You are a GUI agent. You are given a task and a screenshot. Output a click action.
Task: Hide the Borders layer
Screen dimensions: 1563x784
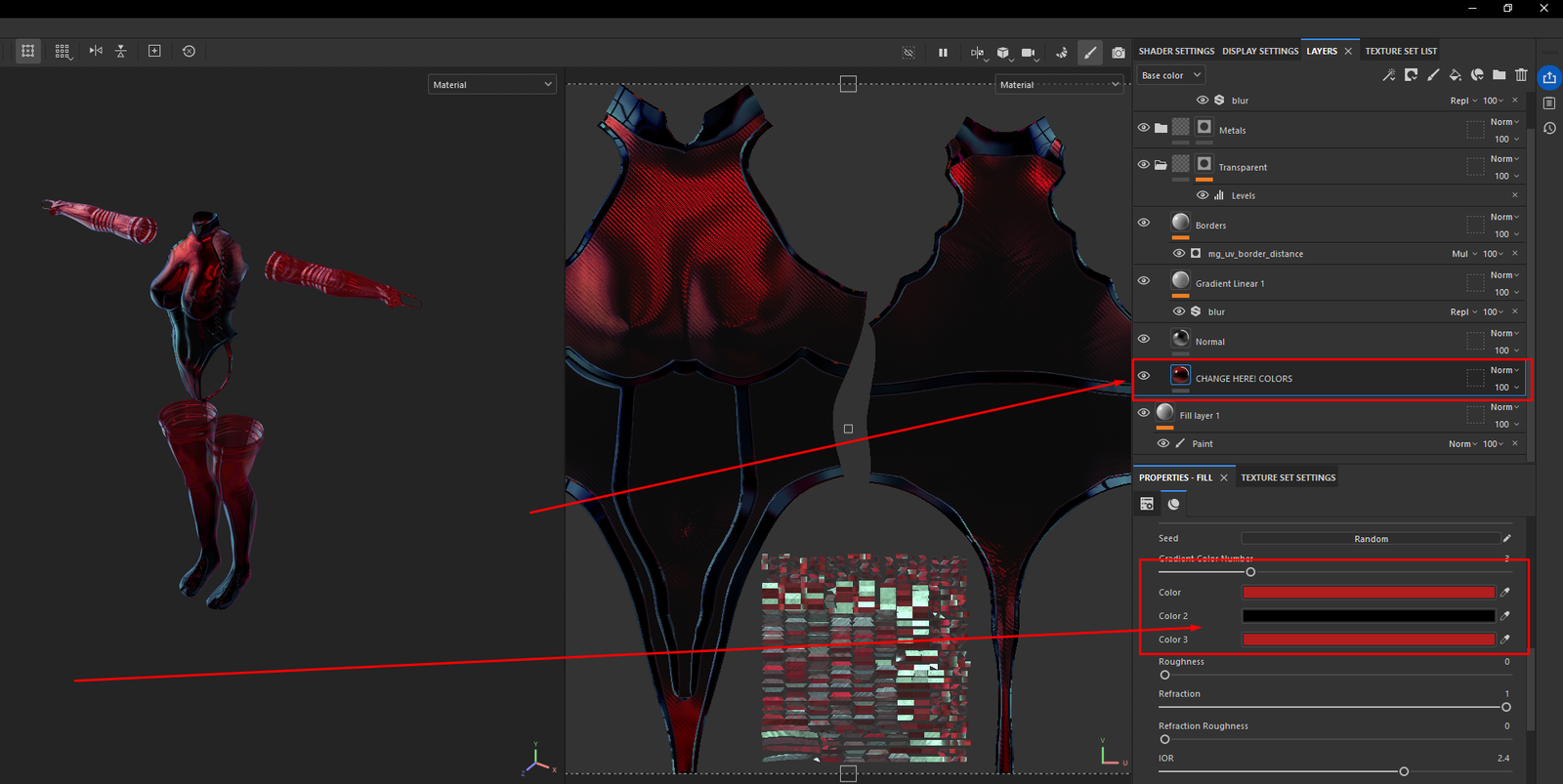(x=1144, y=223)
